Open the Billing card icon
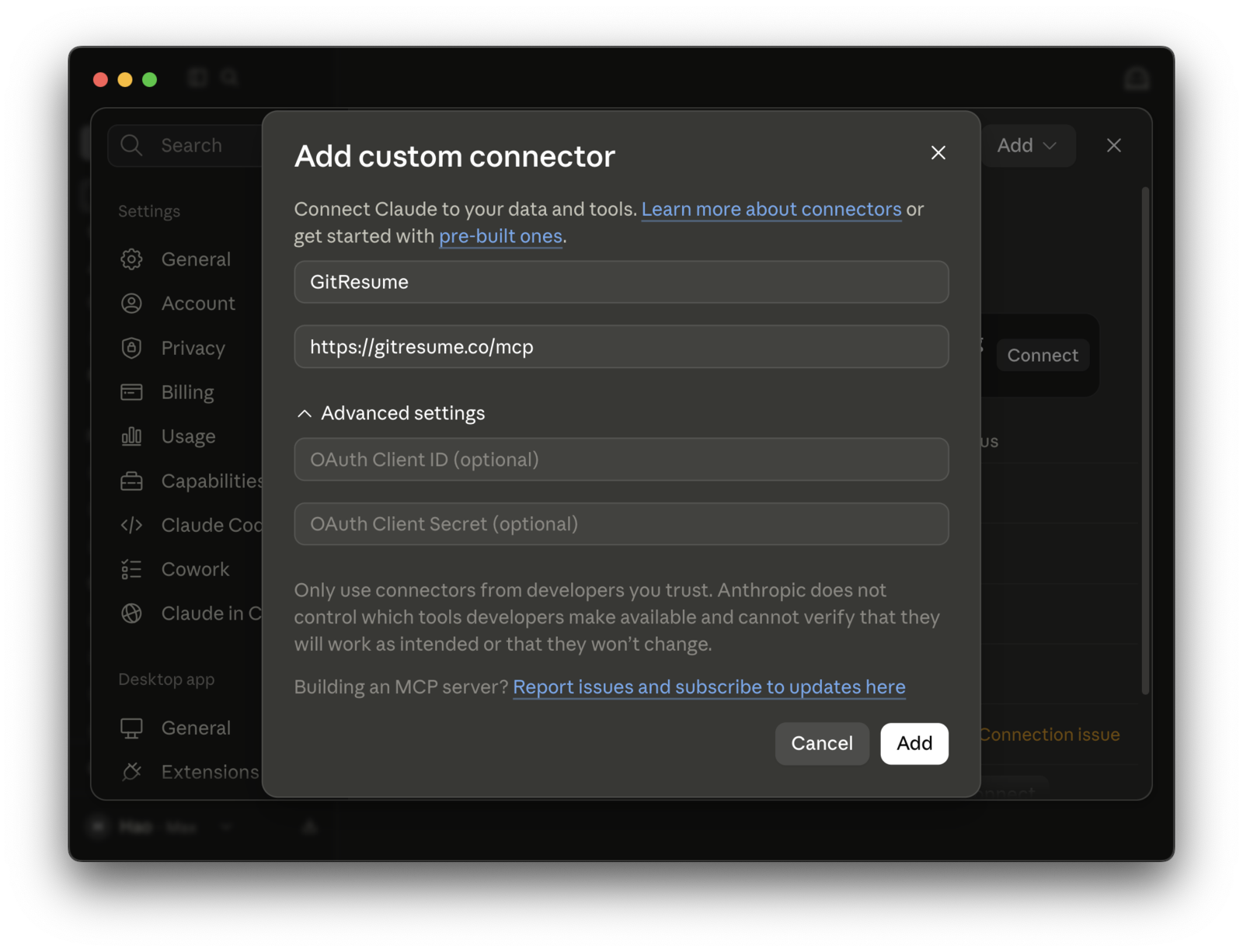 (x=131, y=392)
